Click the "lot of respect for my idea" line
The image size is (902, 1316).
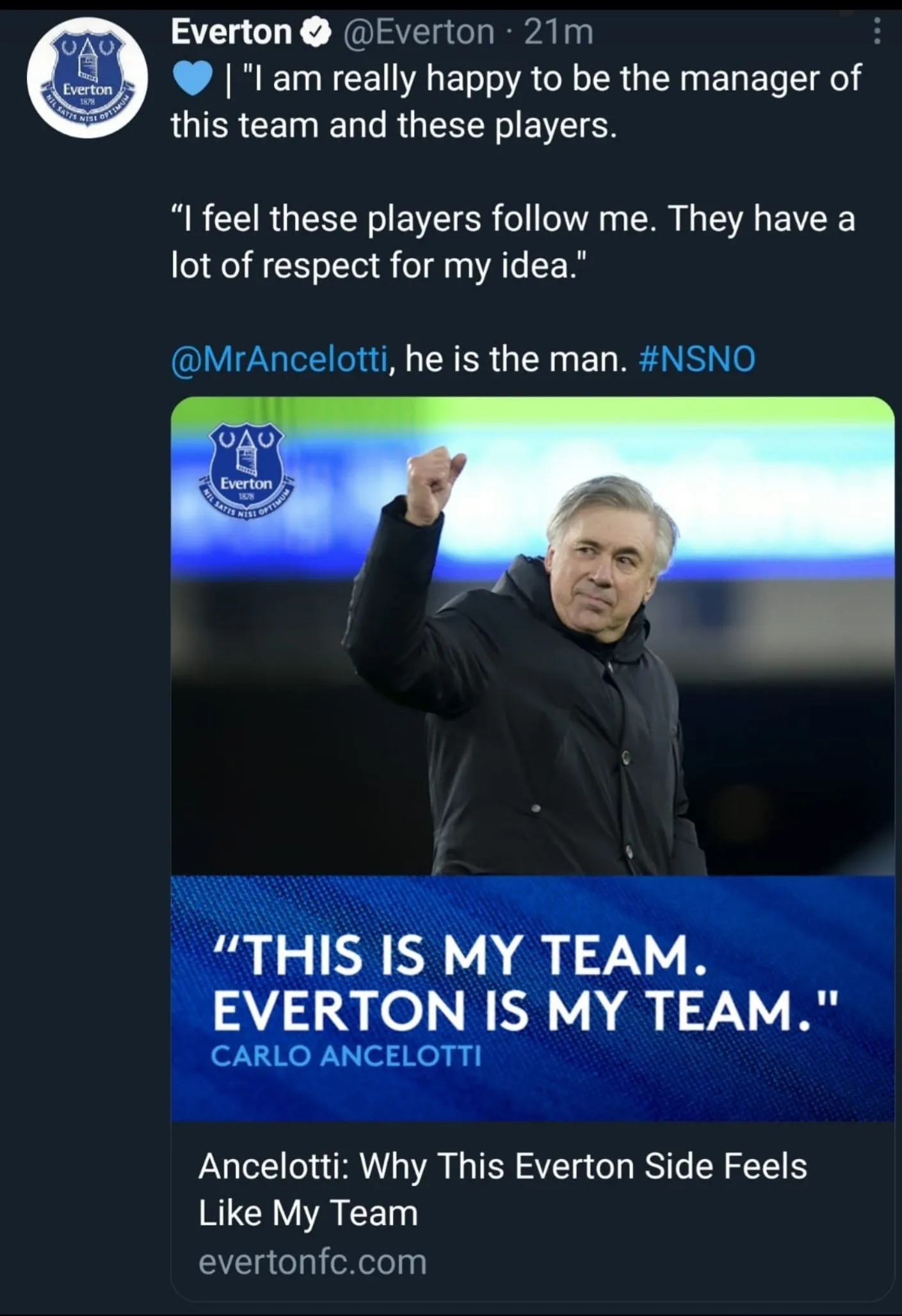pyautogui.click(x=378, y=265)
